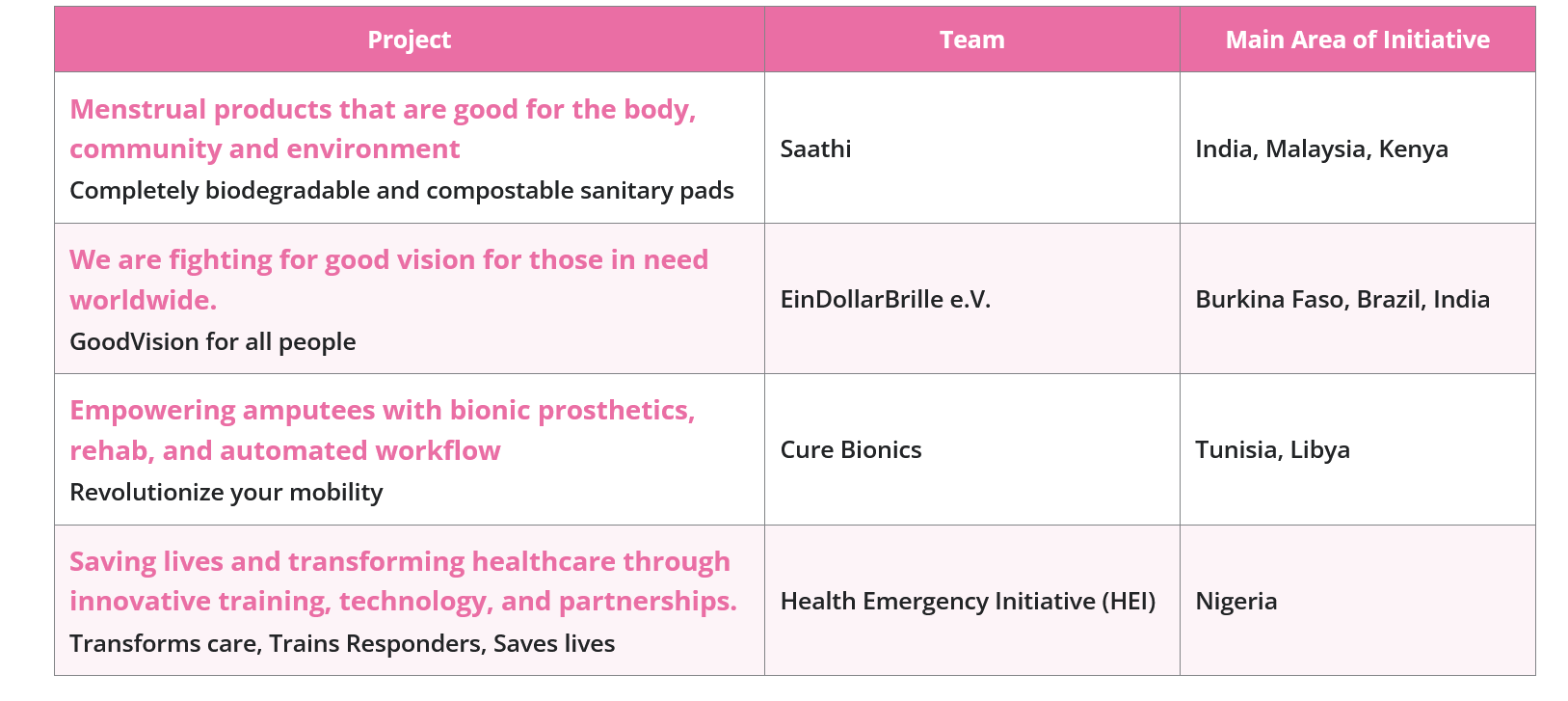Viewport: 1568px width, 701px height.
Task: Select the Cure Bionics team cell
Action: click(850, 450)
